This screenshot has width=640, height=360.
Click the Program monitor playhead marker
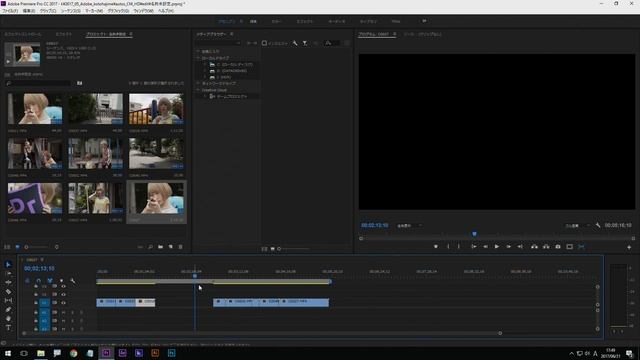point(474,233)
